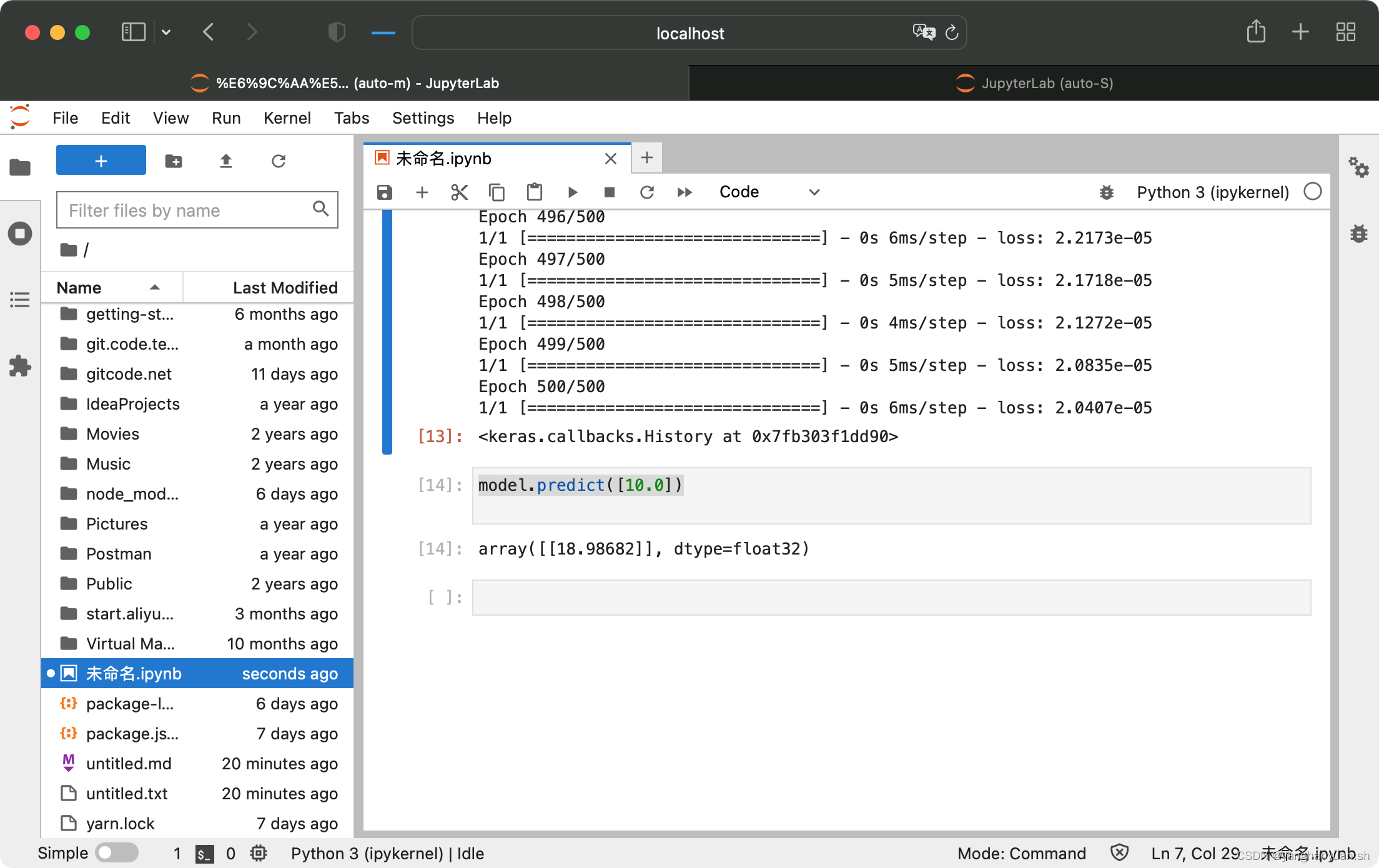Open Safari tab overview grid
1379x868 pixels.
(x=1346, y=32)
